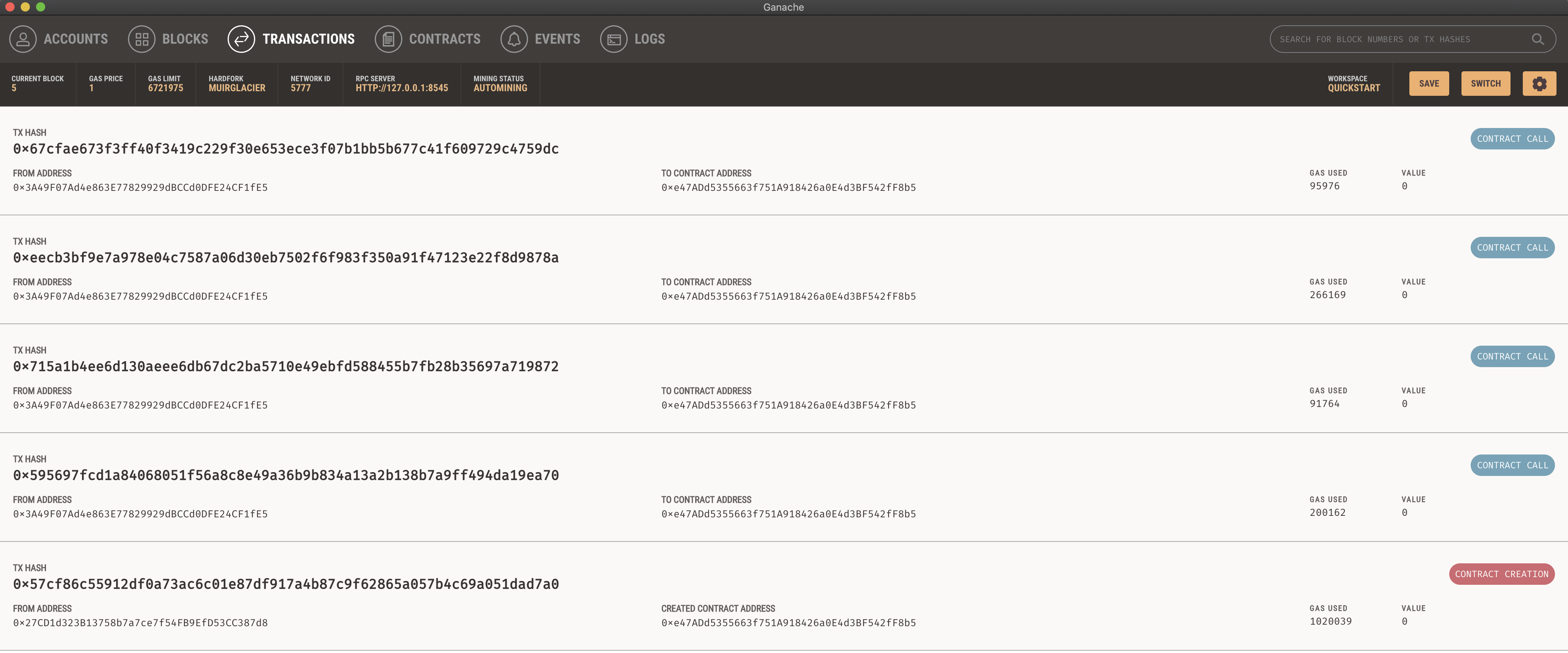Image resolution: width=1568 pixels, height=653 pixels.
Task: Open settings with the gear icon
Action: coord(1539,84)
